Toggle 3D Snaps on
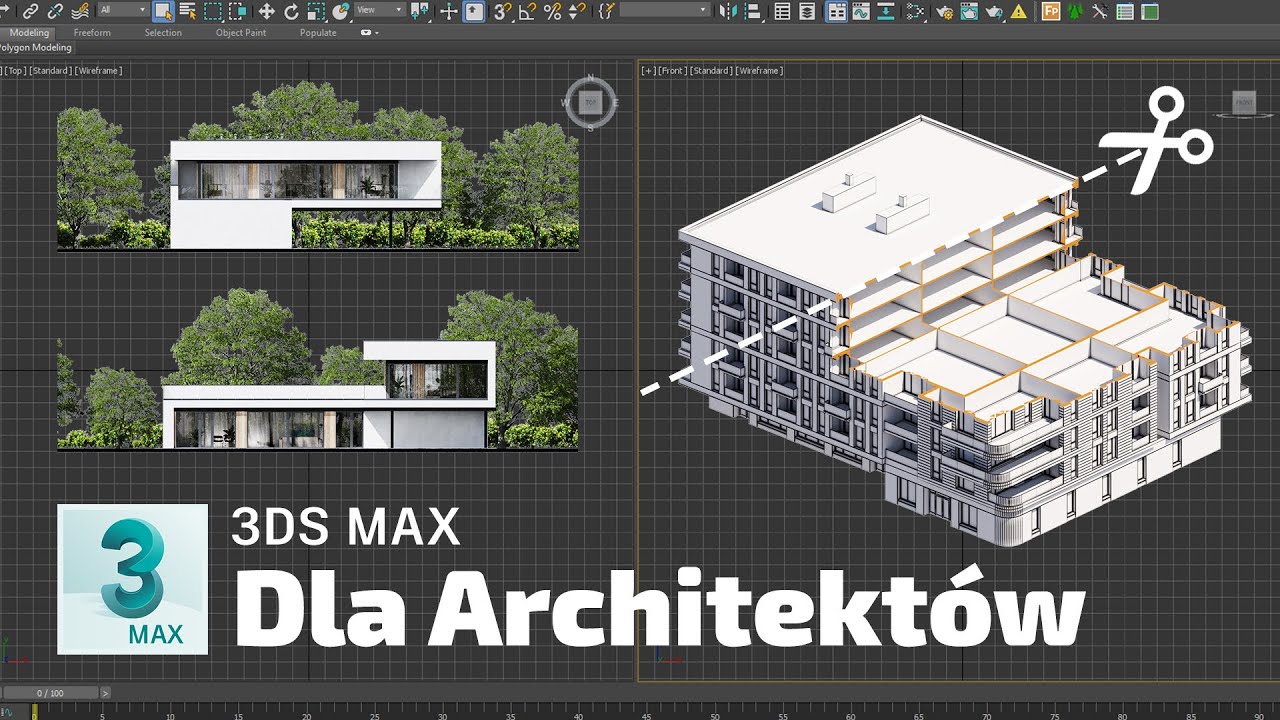The width and height of the screenshot is (1280, 720). [503, 11]
